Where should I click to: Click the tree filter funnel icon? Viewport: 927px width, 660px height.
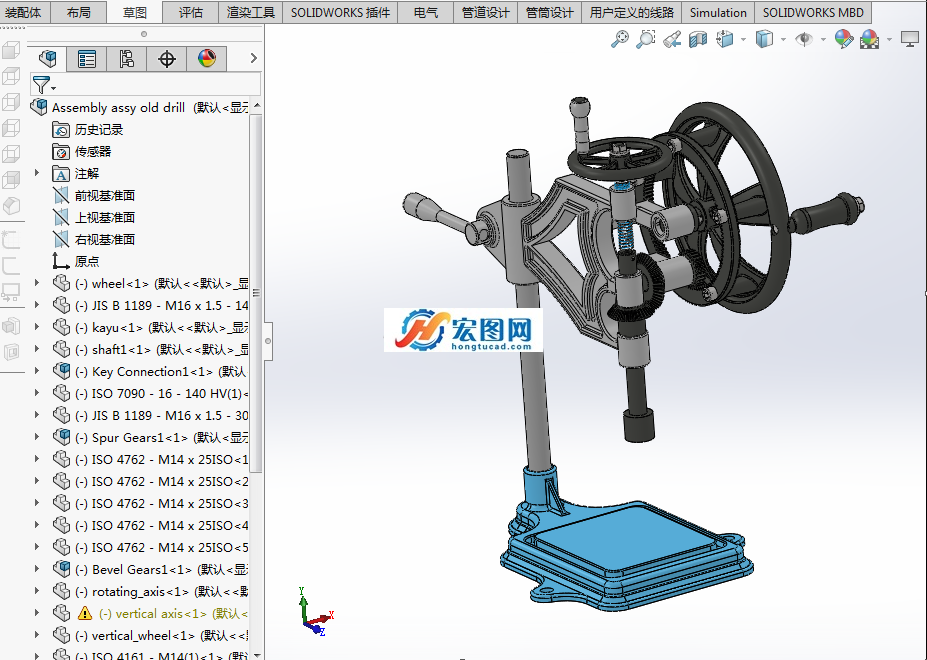(x=42, y=85)
